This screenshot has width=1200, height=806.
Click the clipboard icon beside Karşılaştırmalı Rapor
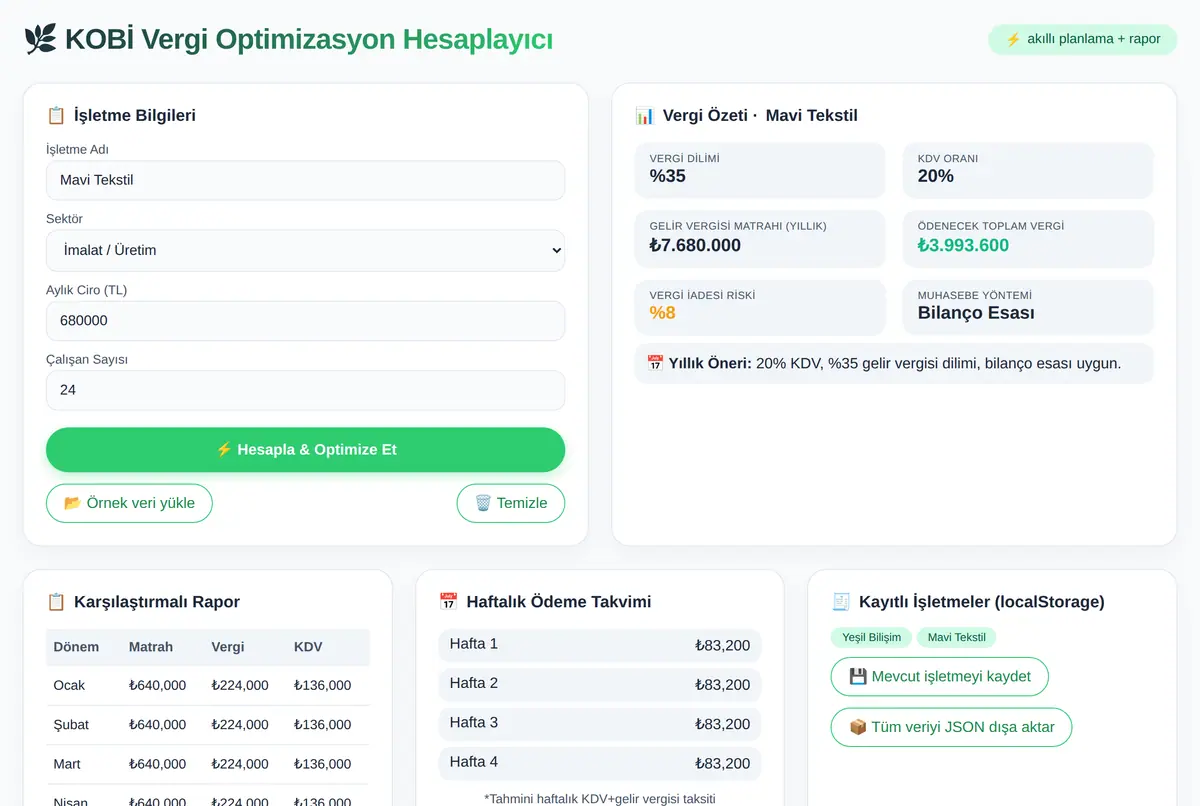pos(56,602)
